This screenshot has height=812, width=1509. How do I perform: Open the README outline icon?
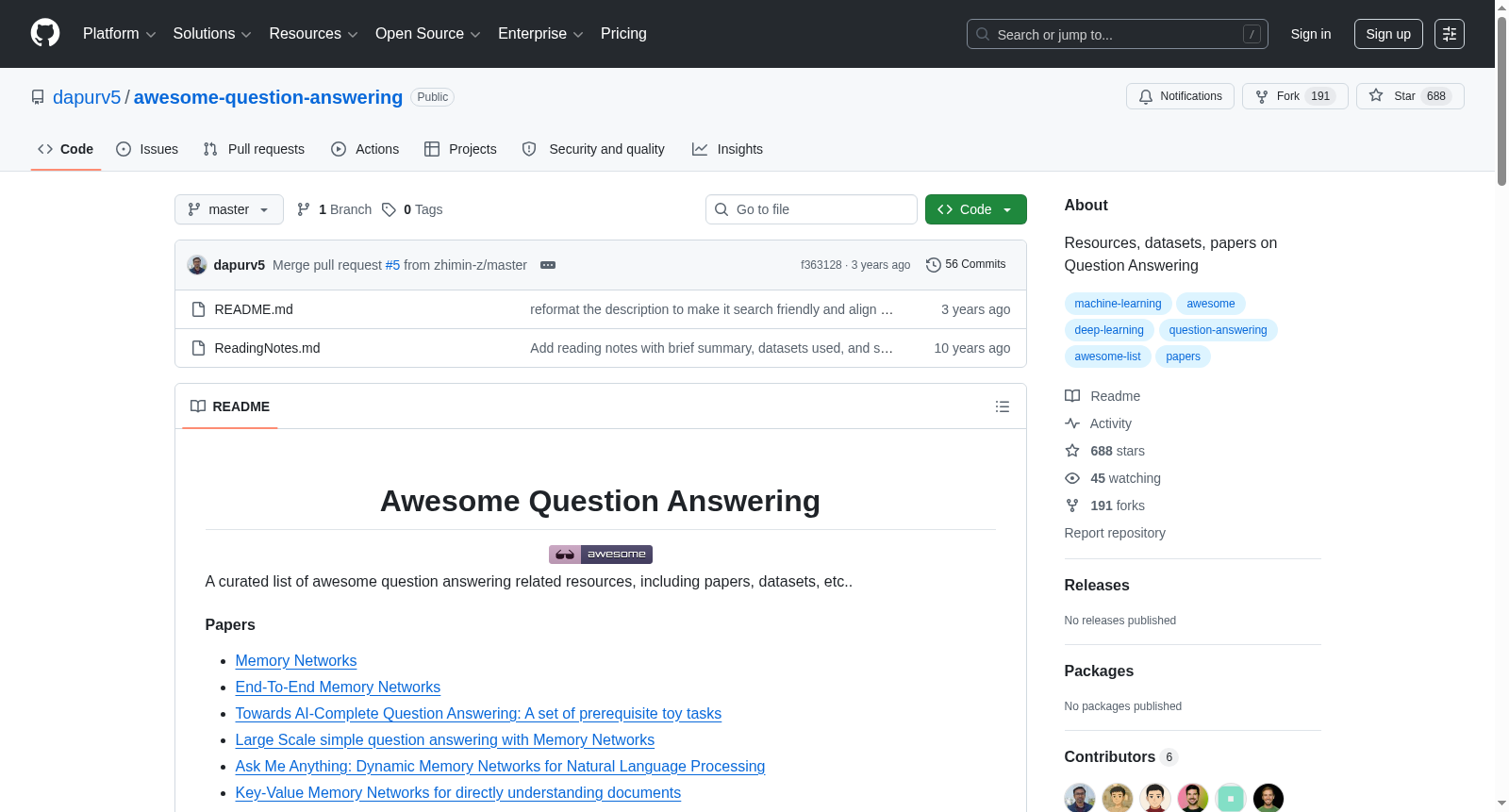pyautogui.click(x=1003, y=406)
